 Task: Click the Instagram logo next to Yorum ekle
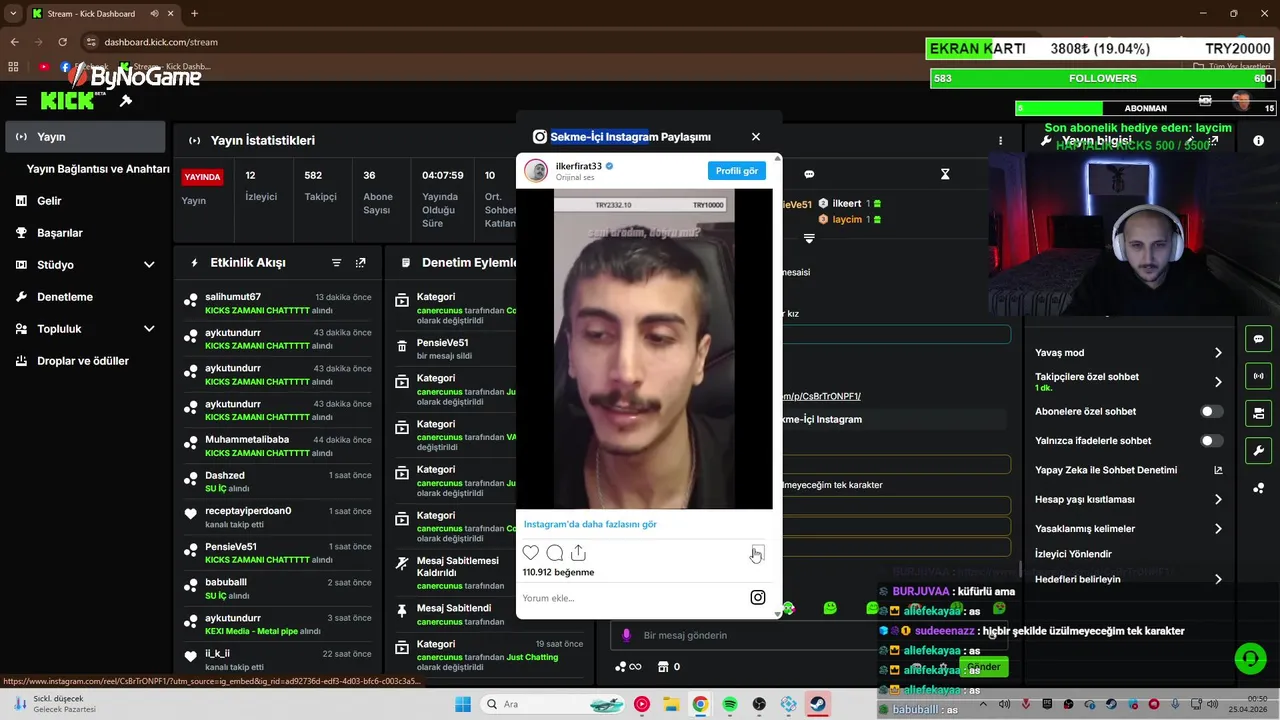tap(758, 598)
